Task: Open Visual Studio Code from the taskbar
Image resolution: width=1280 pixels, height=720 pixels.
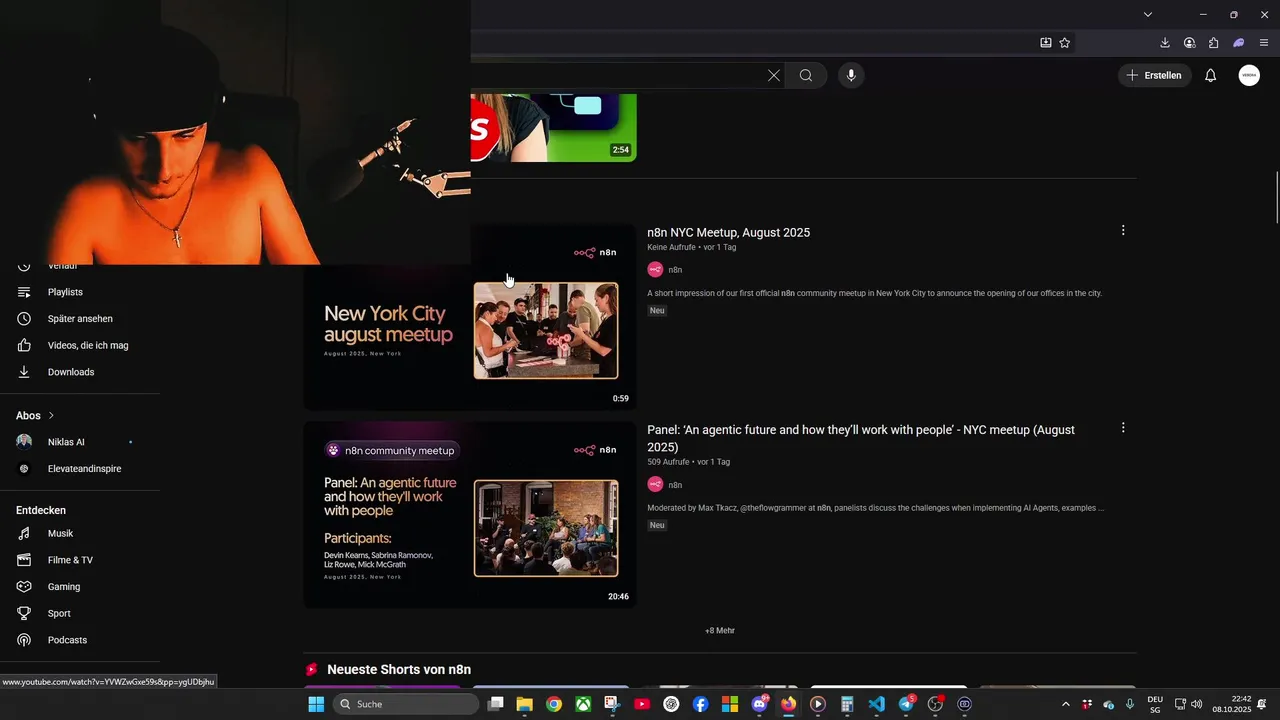Action: (876, 704)
